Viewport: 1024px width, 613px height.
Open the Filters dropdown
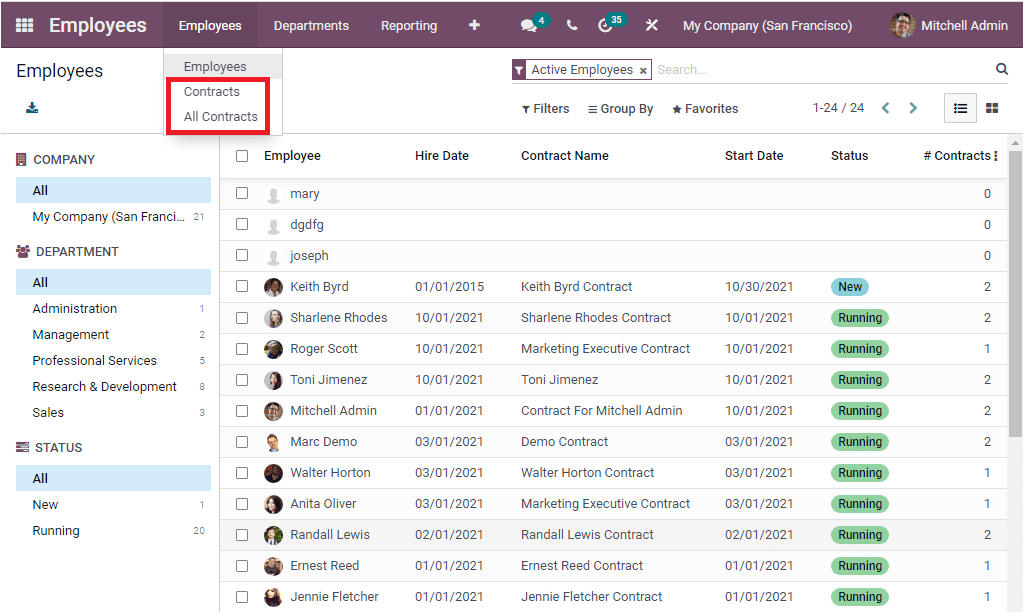[x=544, y=108]
